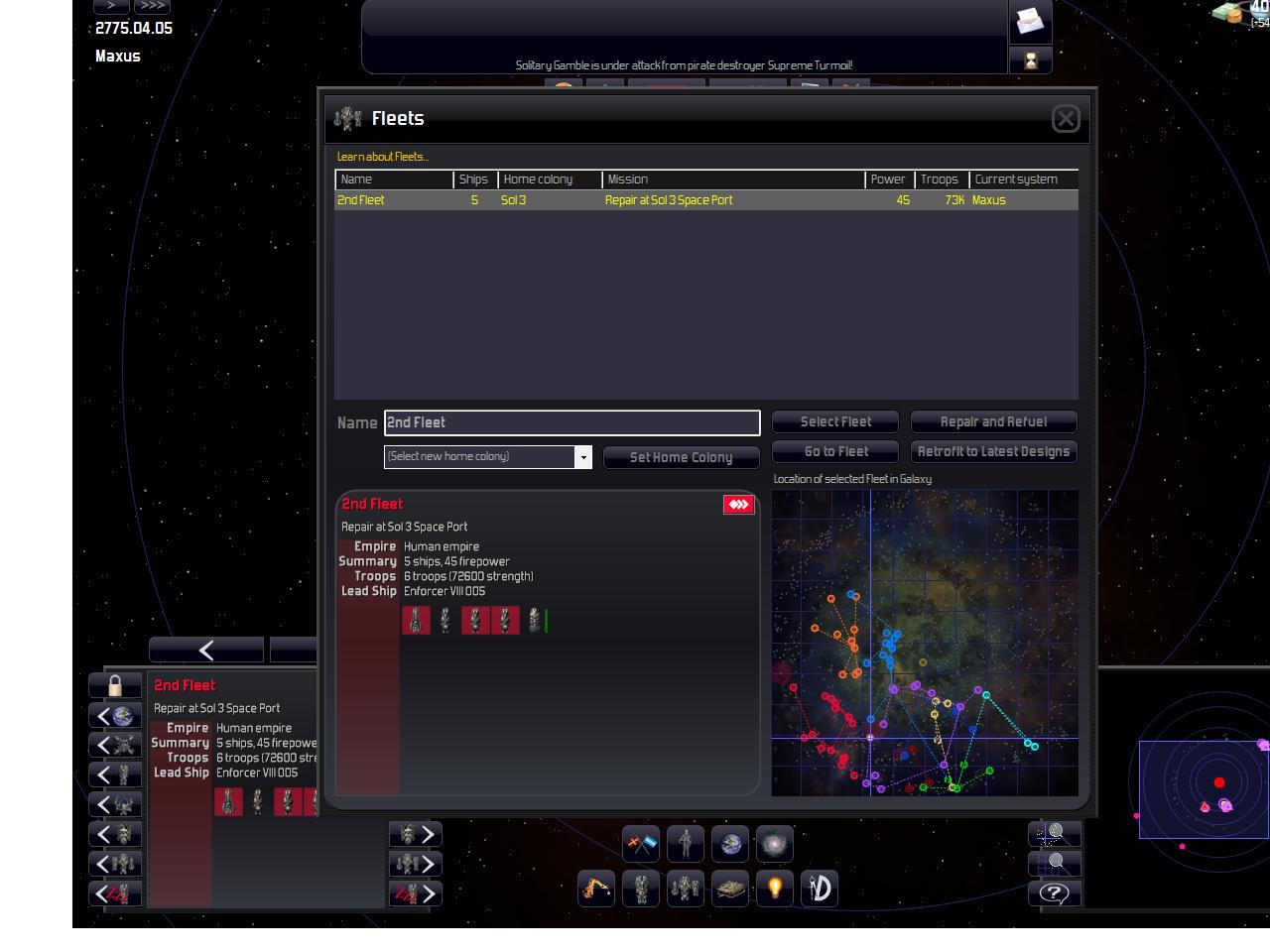Sort fleets by the Ships column header
This screenshot has width=1270, height=952.
tap(475, 179)
